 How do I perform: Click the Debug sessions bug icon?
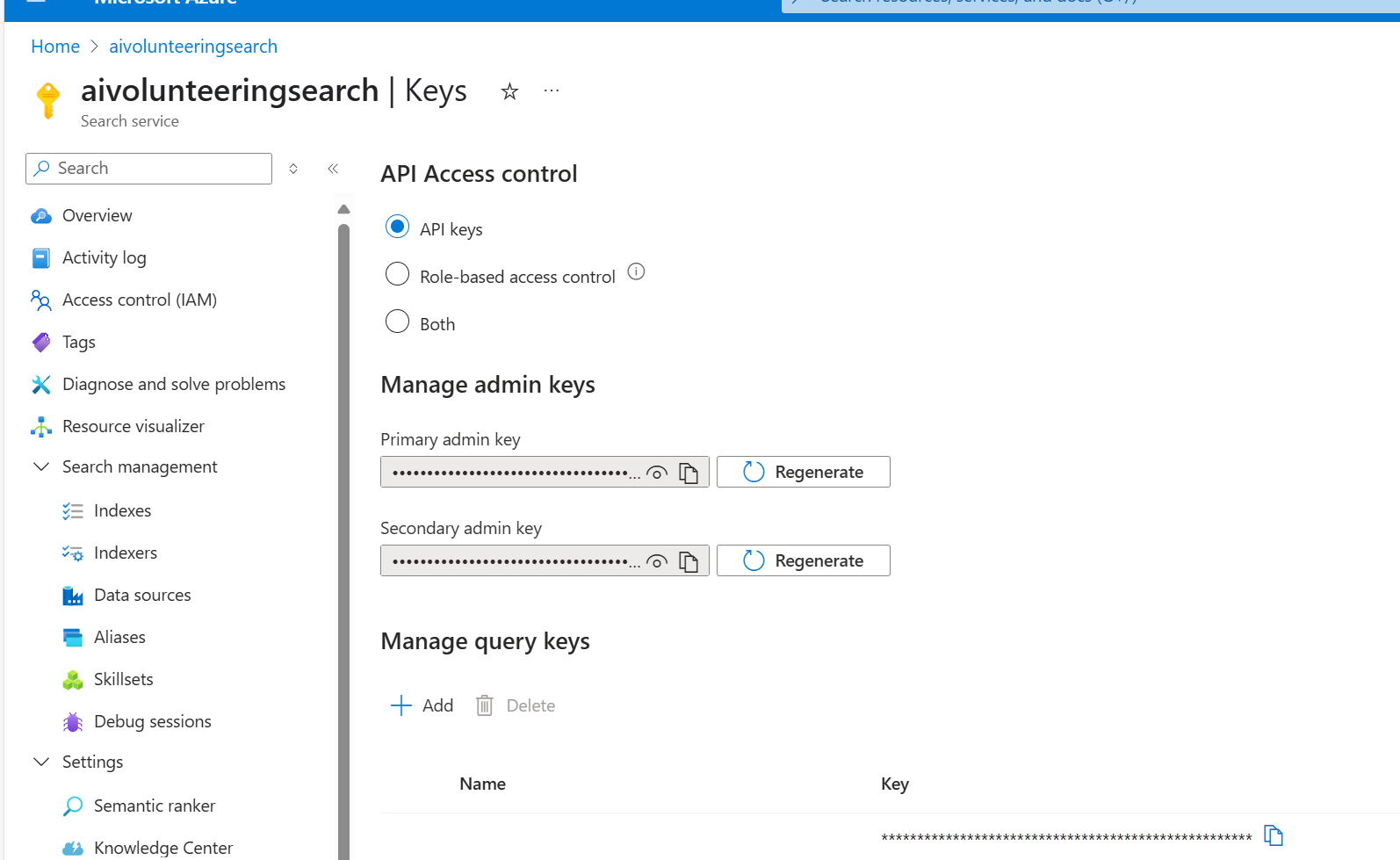73,722
